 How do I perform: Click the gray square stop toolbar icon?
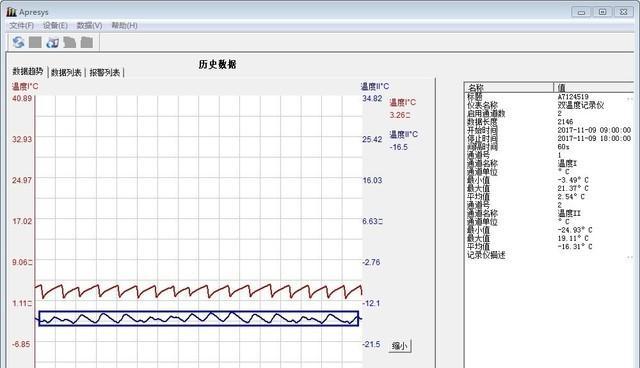pyautogui.click(x=35, y=42)
